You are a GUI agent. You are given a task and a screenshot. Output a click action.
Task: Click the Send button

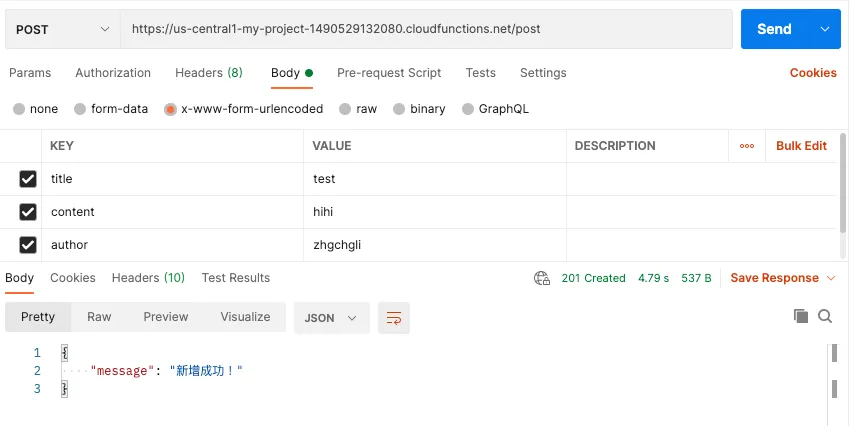point(774,29)
